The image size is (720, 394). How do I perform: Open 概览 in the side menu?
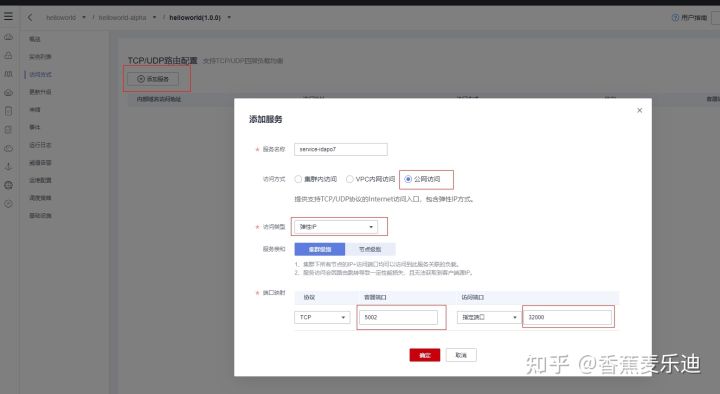[x=35, y=39]
